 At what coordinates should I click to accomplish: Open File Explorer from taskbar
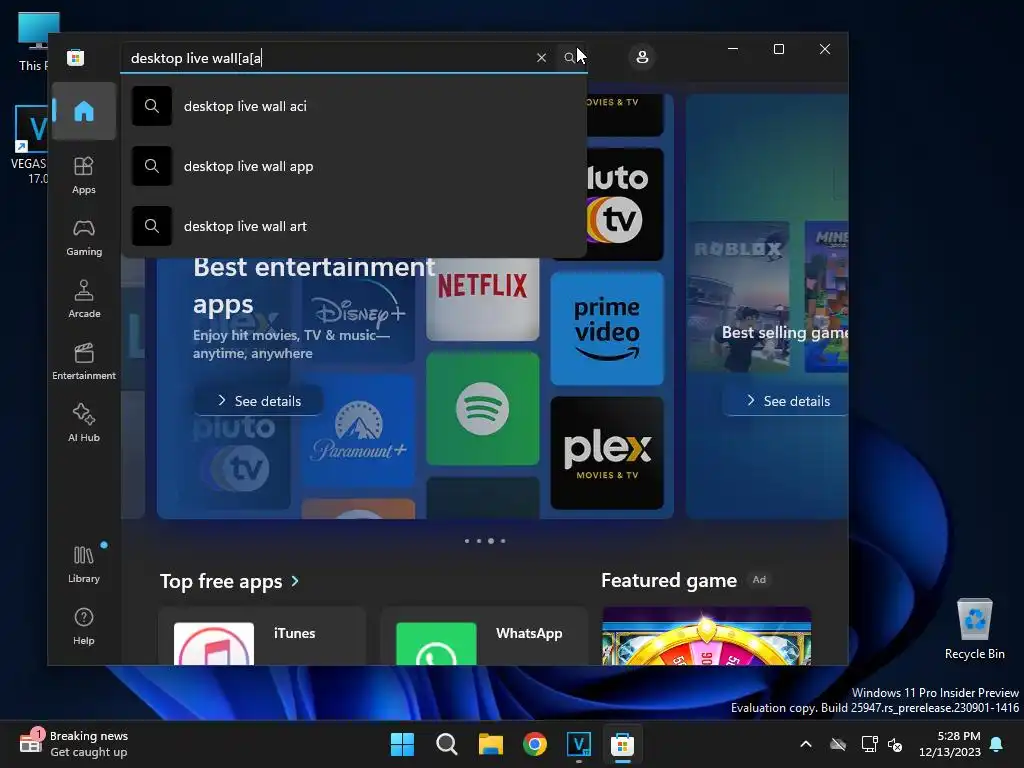(490, 744)
